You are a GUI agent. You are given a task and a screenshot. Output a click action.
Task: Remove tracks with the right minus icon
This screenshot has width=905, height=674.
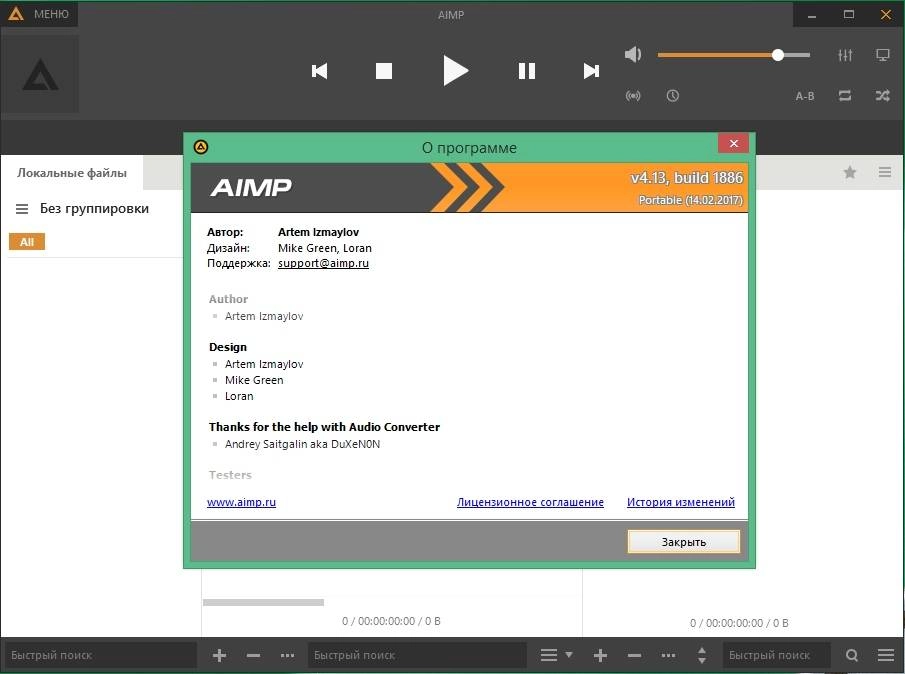click(x=634, y=655)
